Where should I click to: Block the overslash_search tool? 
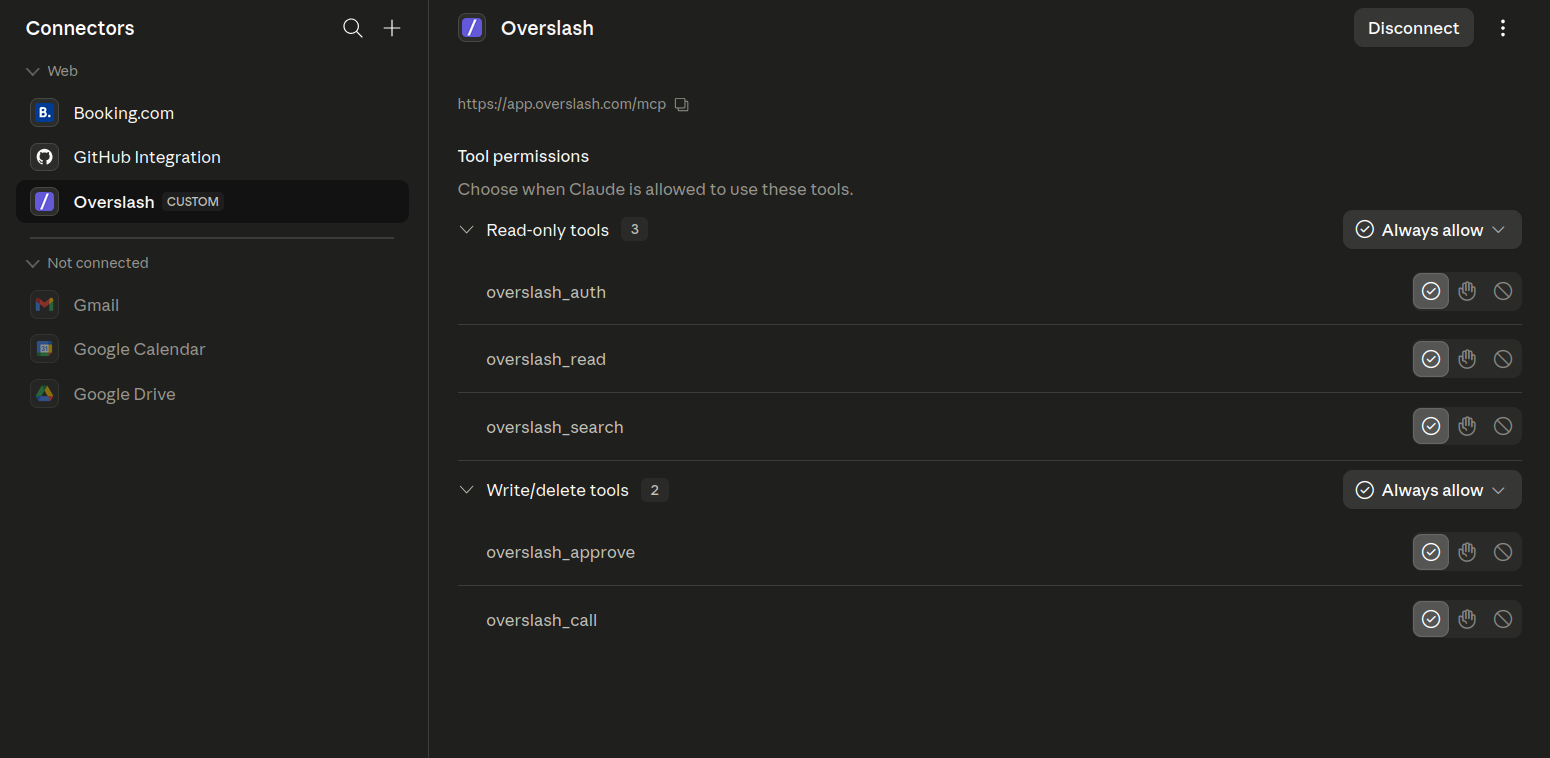1503,426
